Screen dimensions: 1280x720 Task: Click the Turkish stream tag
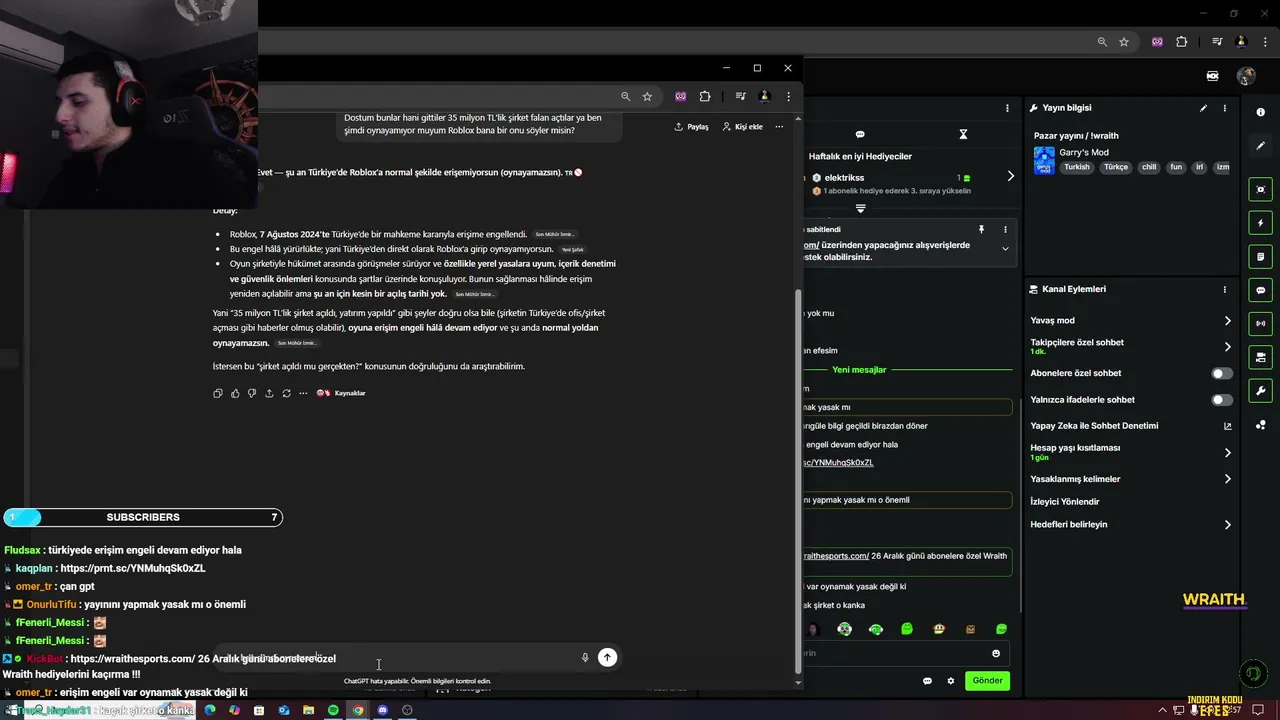coord(1077,168)
